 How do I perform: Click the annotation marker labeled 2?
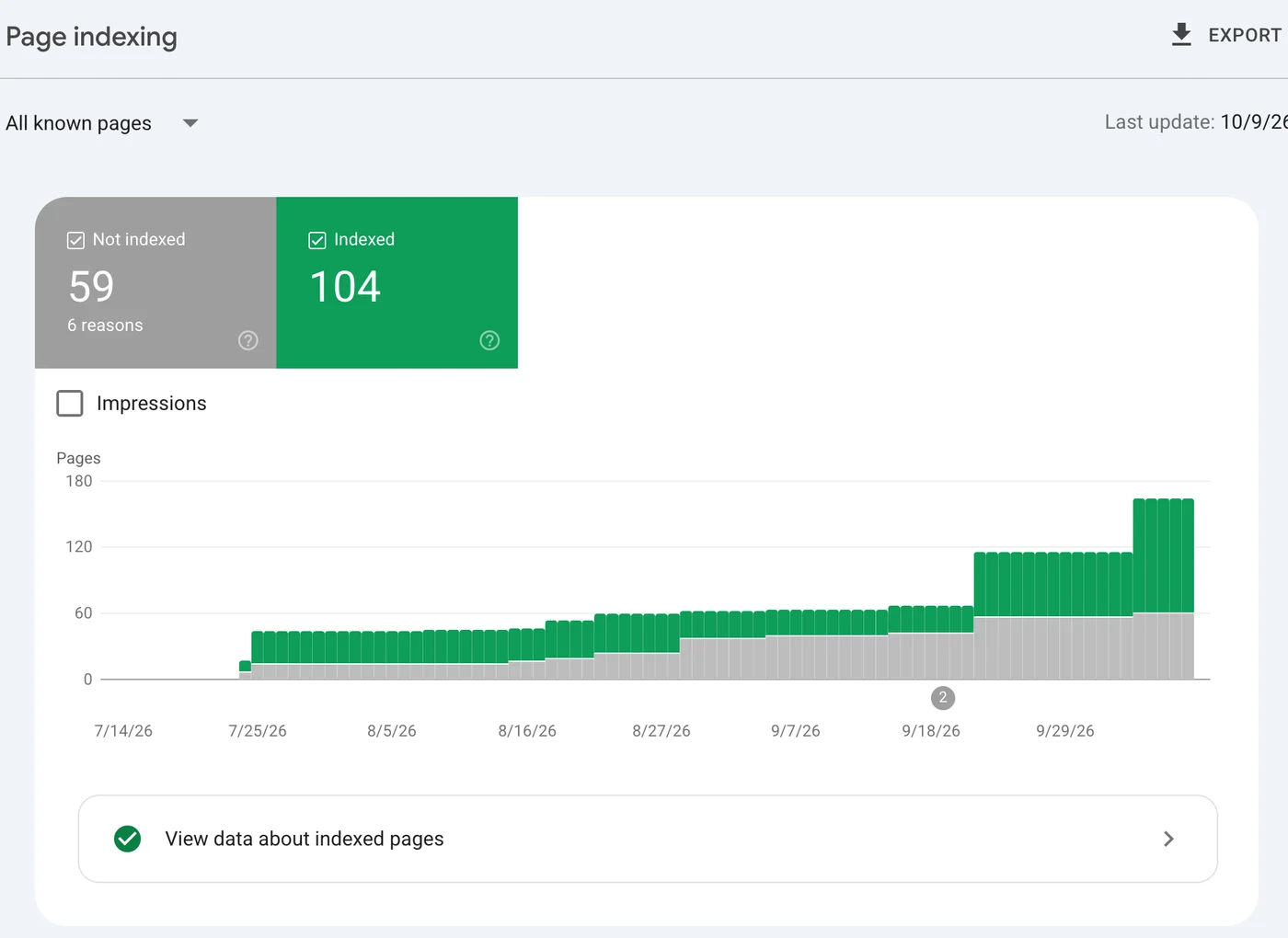pyautogui.click(x=943, y=698)
